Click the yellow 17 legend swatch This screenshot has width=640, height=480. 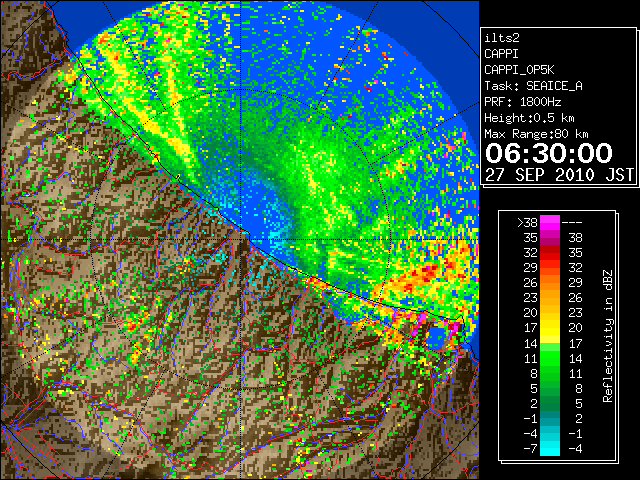550,328
